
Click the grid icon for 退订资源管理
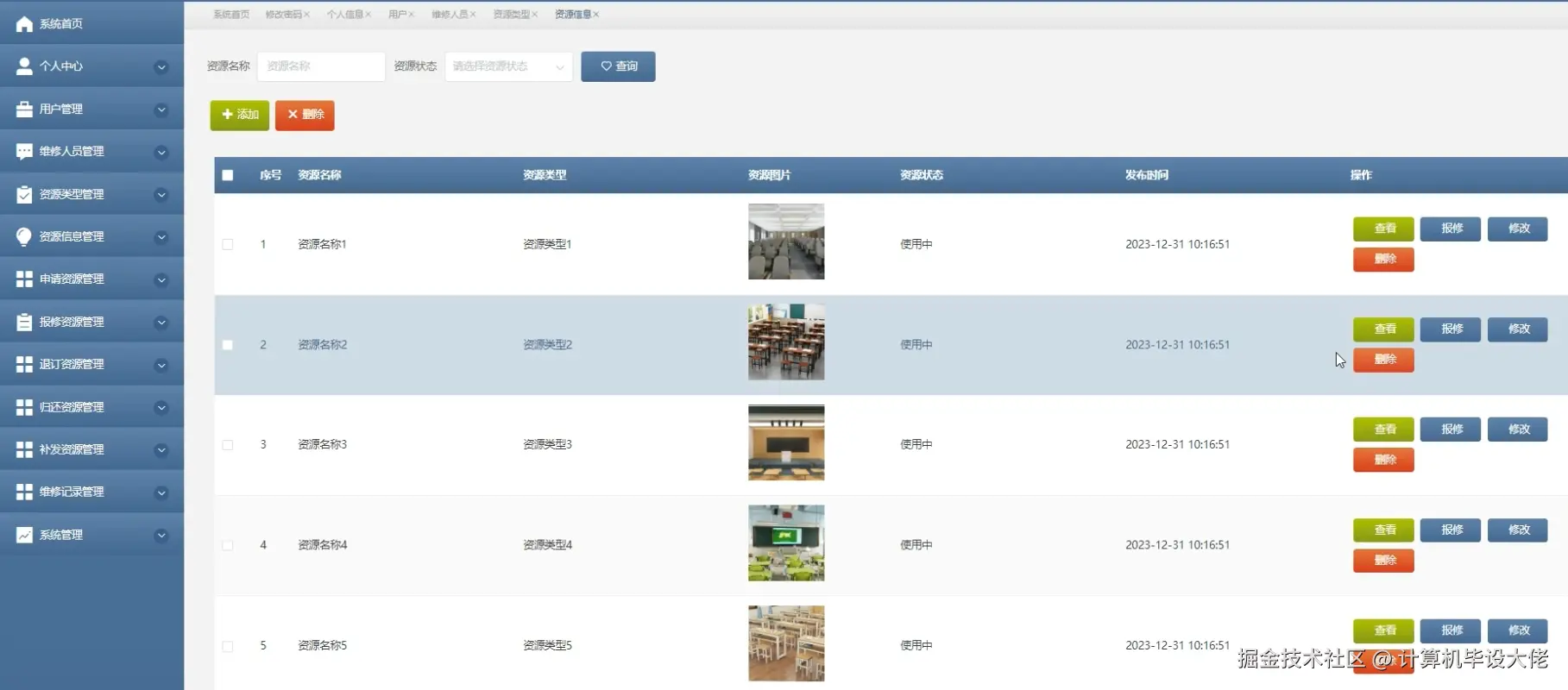tap(24, 365)
